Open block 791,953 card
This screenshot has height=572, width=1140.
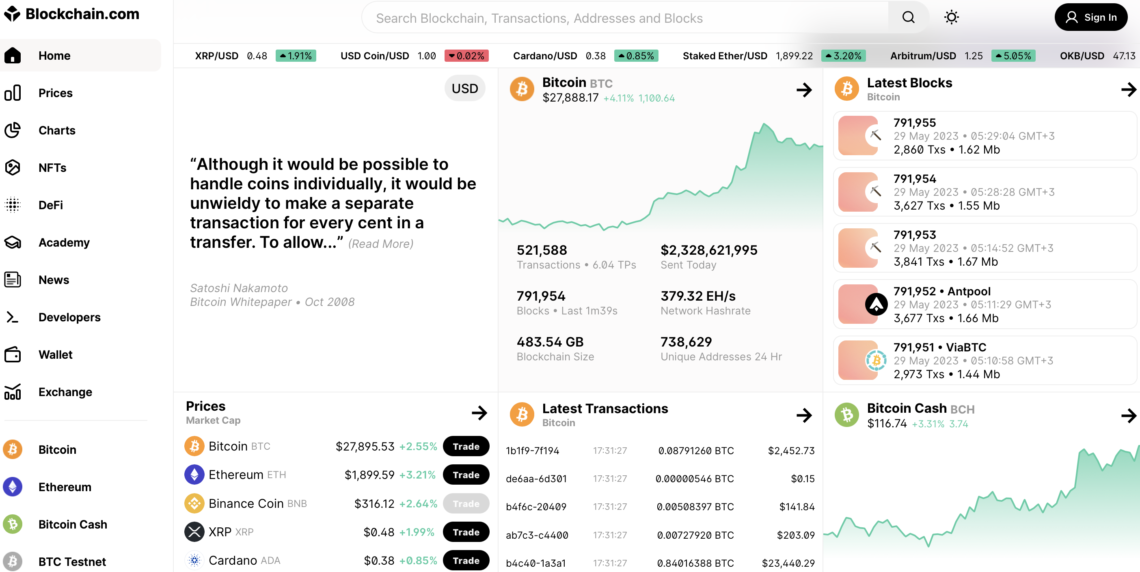point(985,249)
